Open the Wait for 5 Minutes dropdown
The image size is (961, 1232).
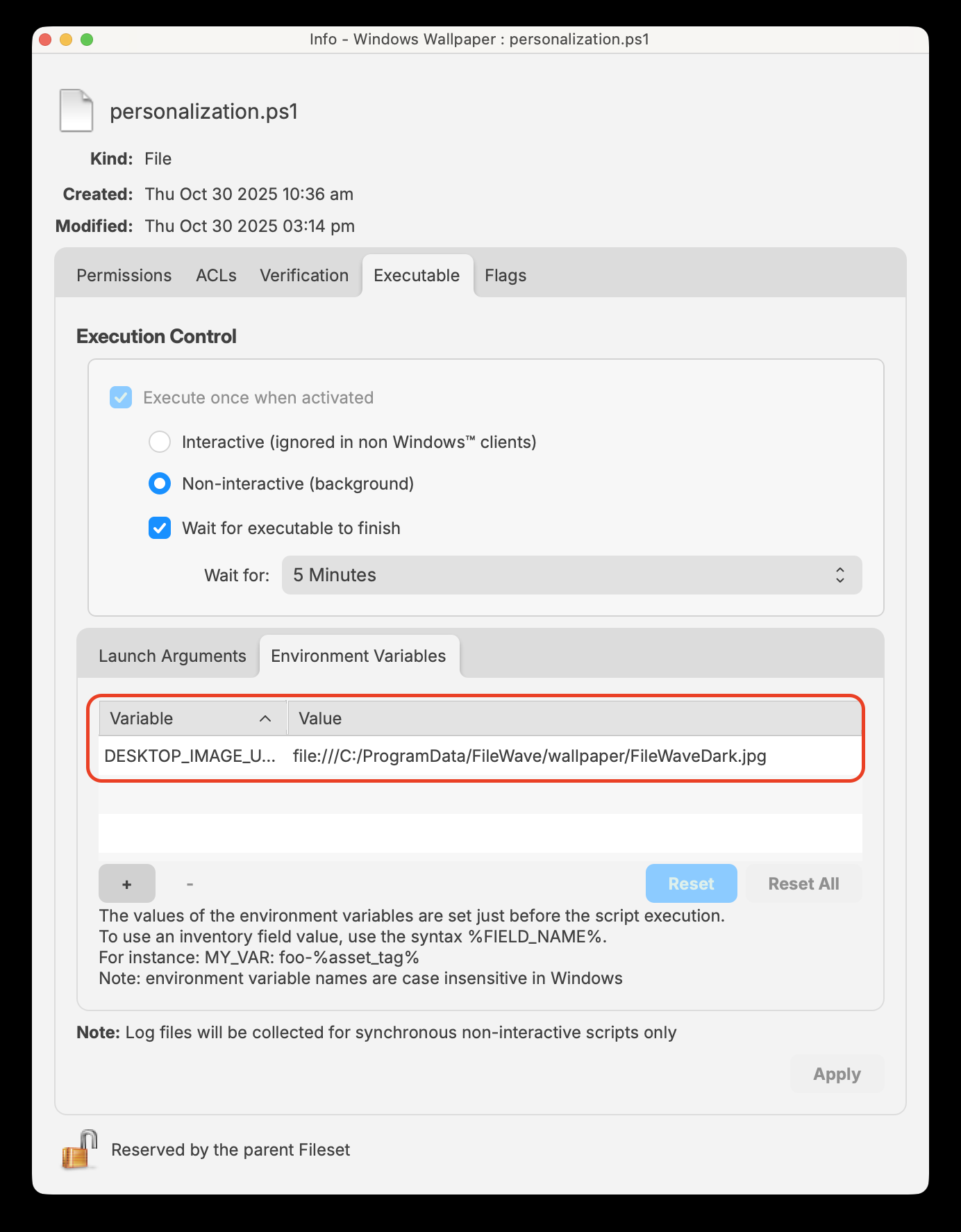tap(571, 575)
